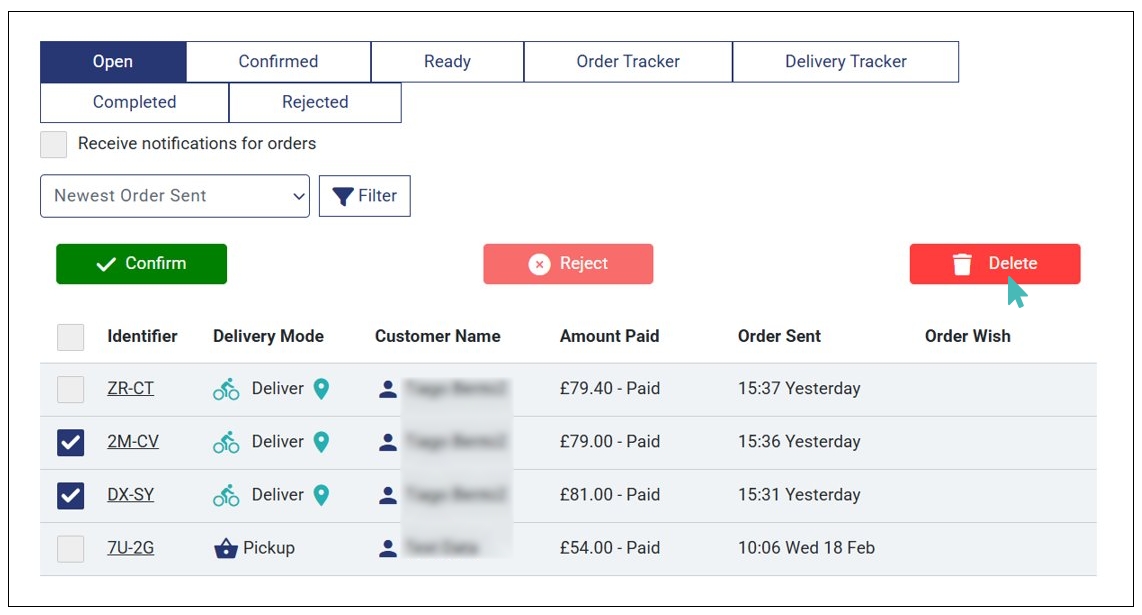The height and width of the screenshot is (615, 1142).
Task: Click the Order Sent column header
Action: coord(779,337)
